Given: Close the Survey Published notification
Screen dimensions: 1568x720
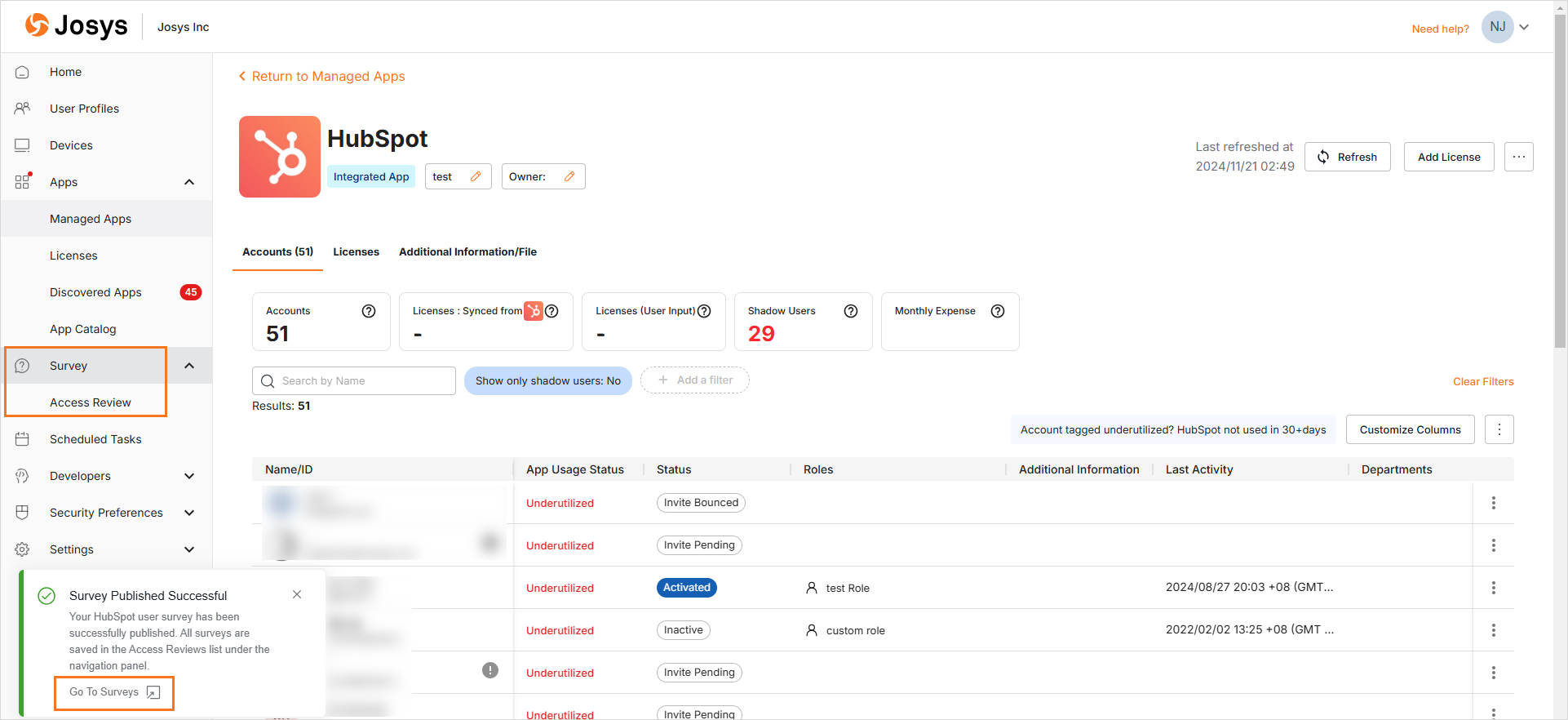Looking at the screenshot, I should click(x=297, y=594).
